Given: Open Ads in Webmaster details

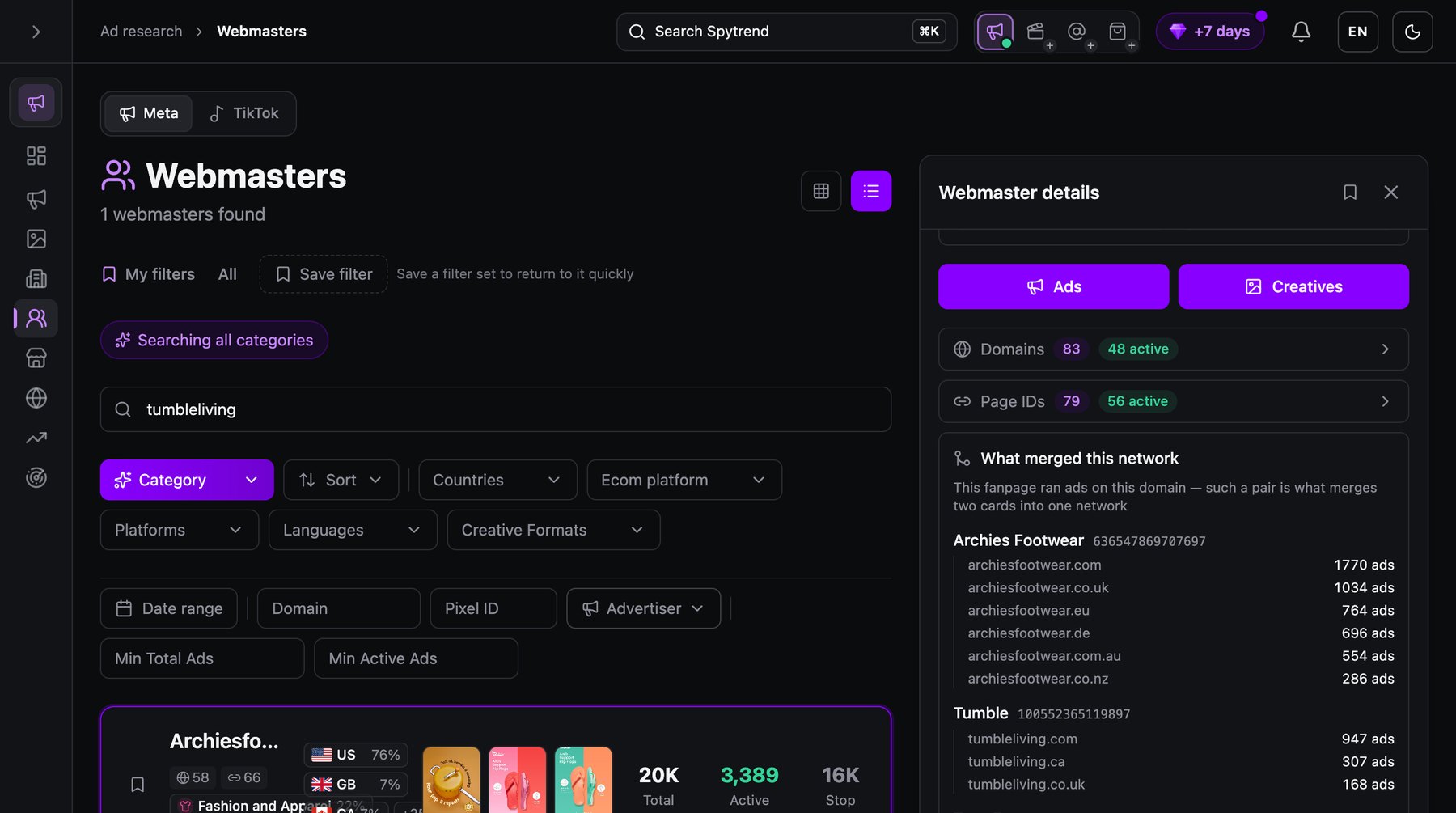Looking at the screenshot, I should pos(1054,287).
